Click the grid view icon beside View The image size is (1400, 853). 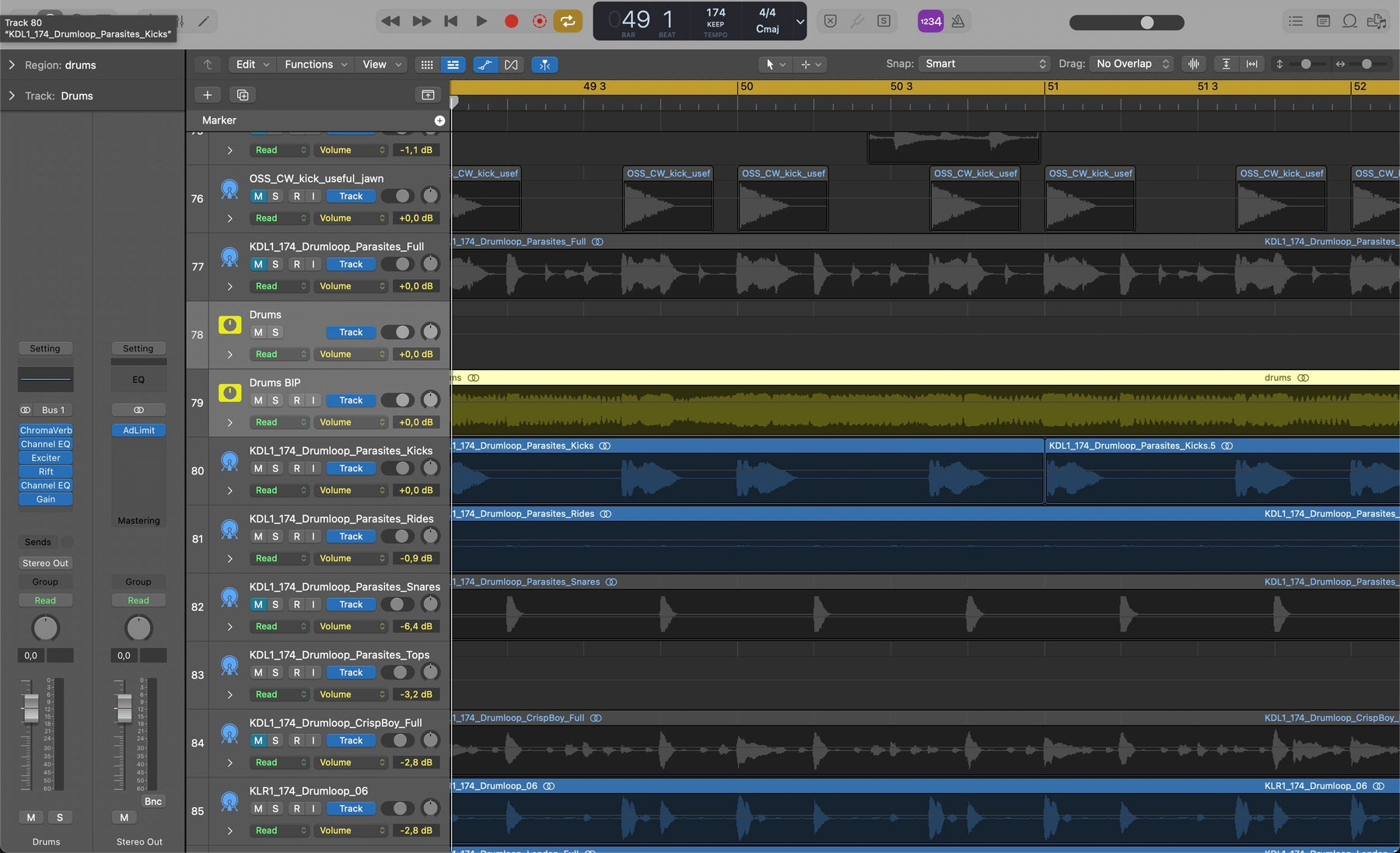427,65
